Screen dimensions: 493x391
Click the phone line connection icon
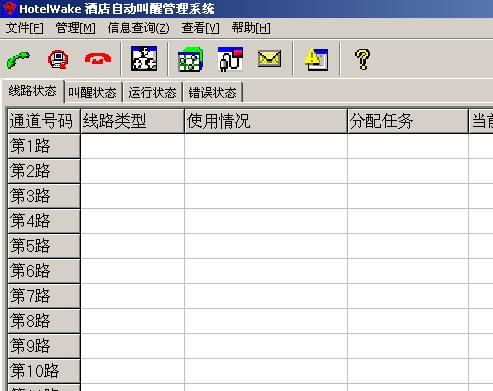pyautogui.click(x=230, y=59)
